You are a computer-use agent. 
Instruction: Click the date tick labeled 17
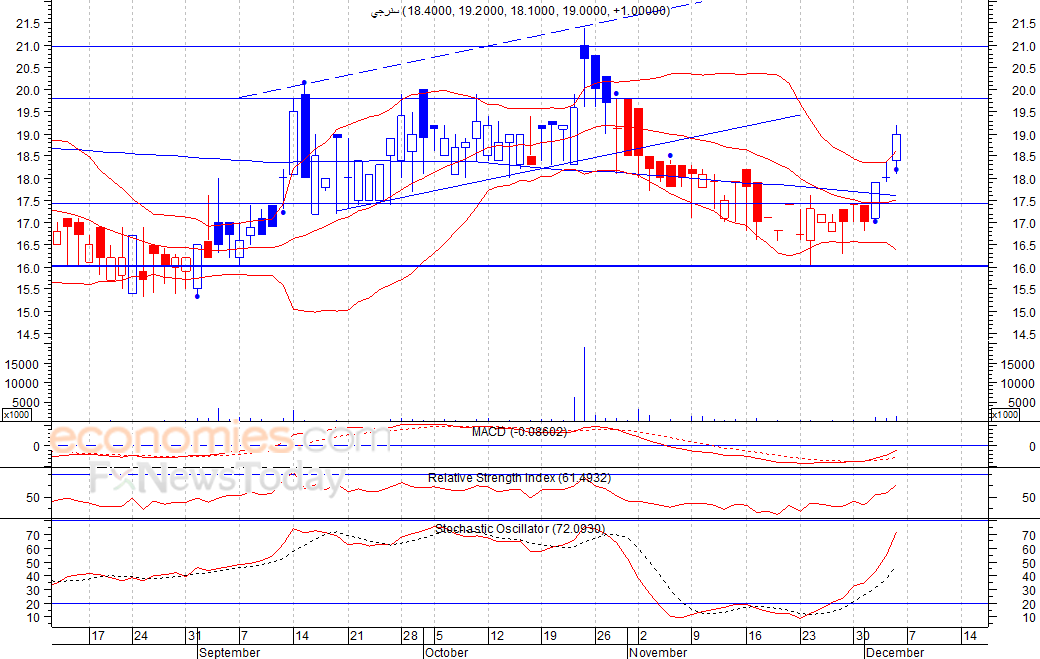click(98, 636)
